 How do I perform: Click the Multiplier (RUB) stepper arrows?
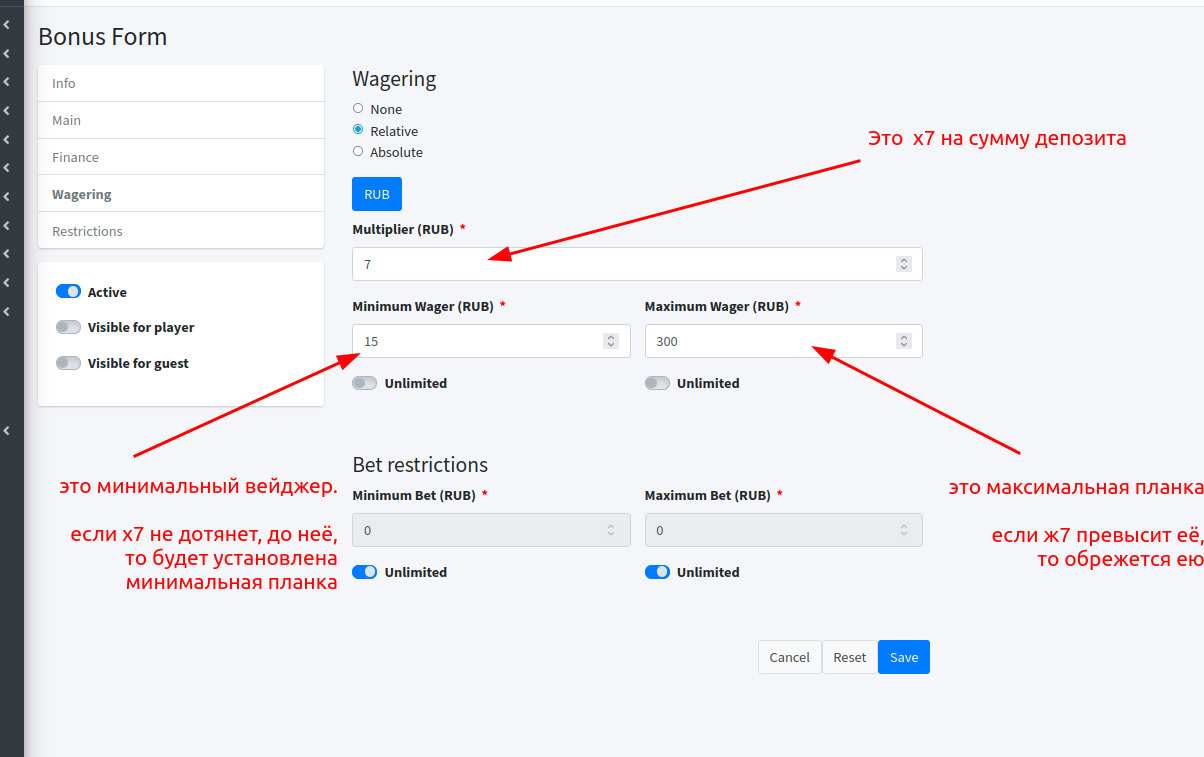[904, 264]
